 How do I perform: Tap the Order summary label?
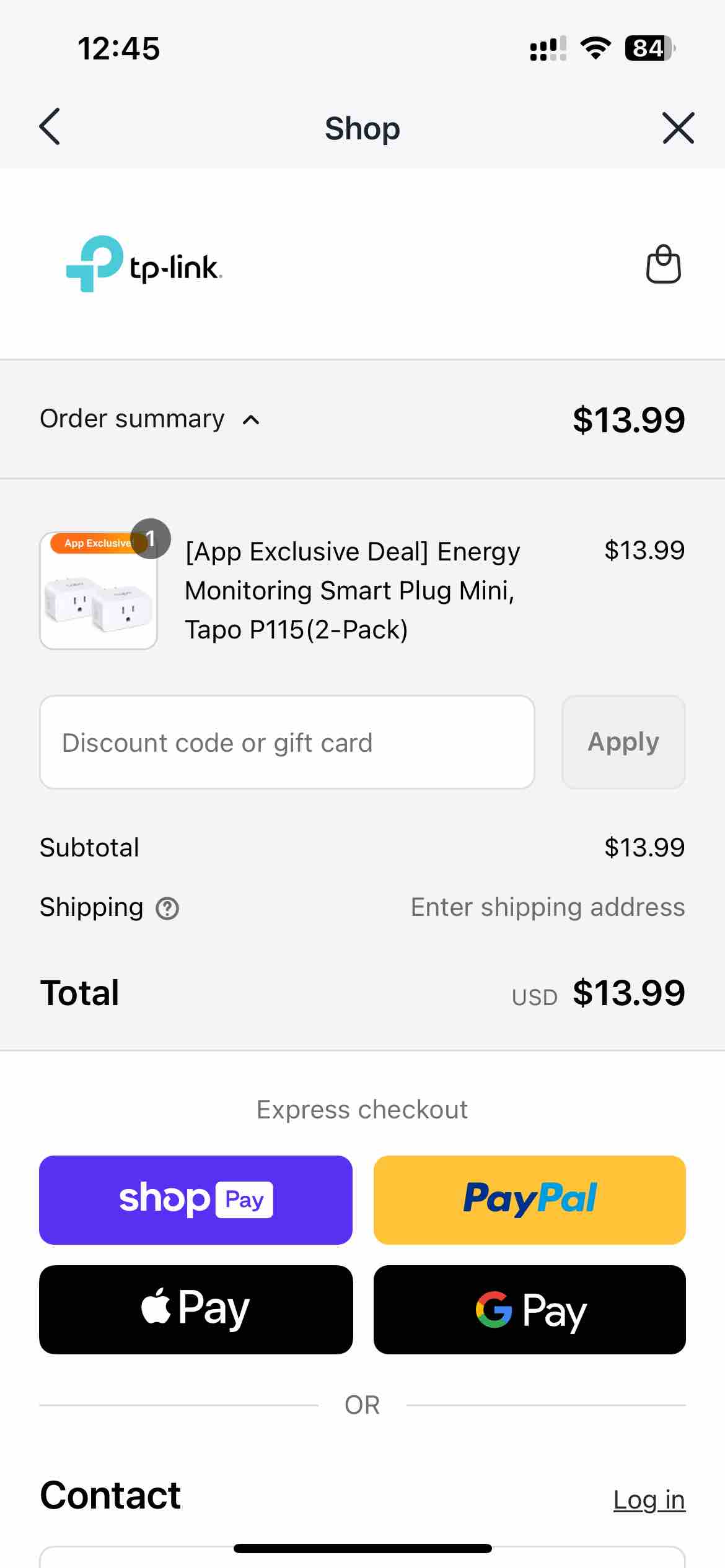pyautogui.click(x=132, y=419)
